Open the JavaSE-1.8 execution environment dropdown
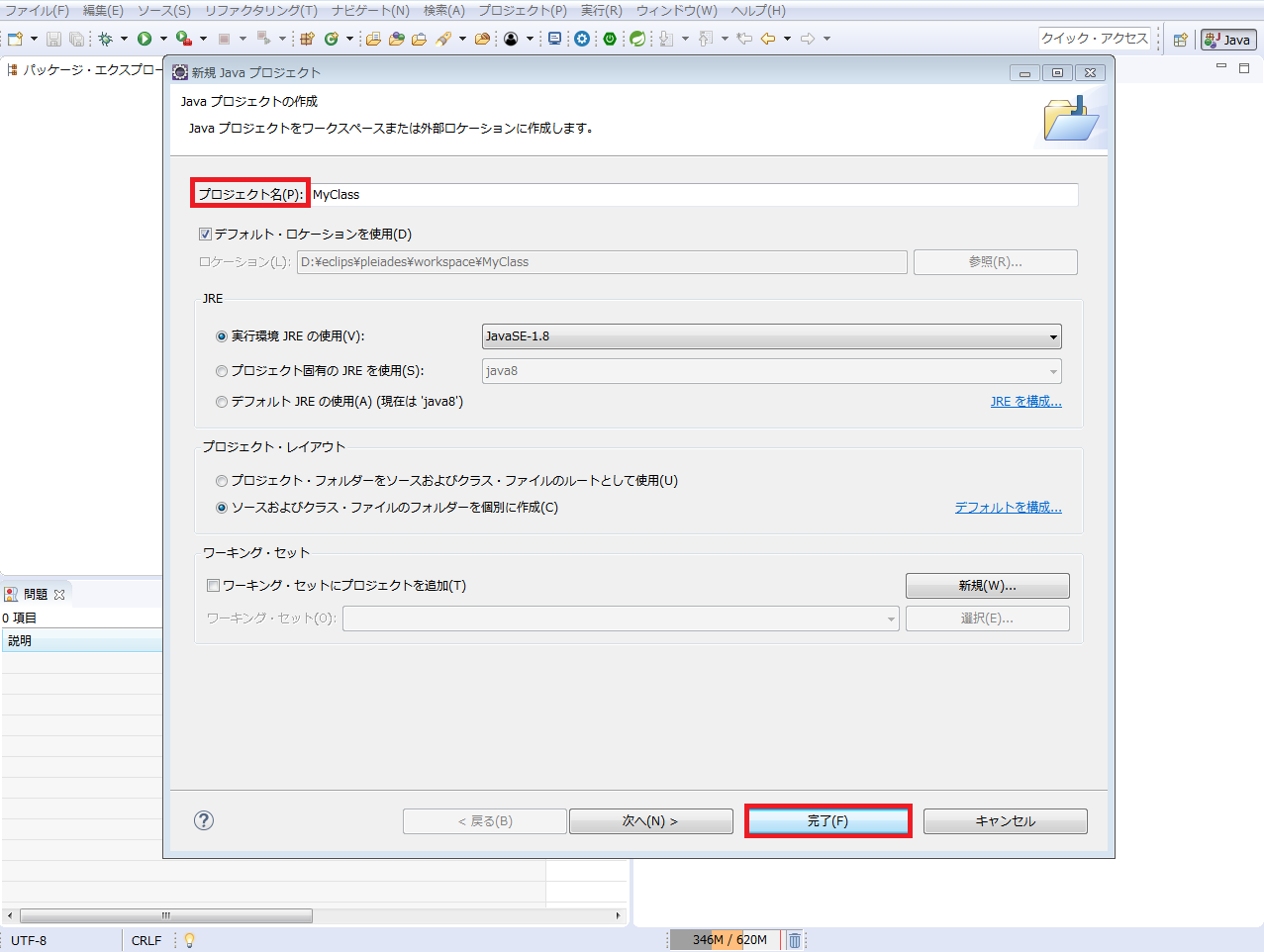 771,336
